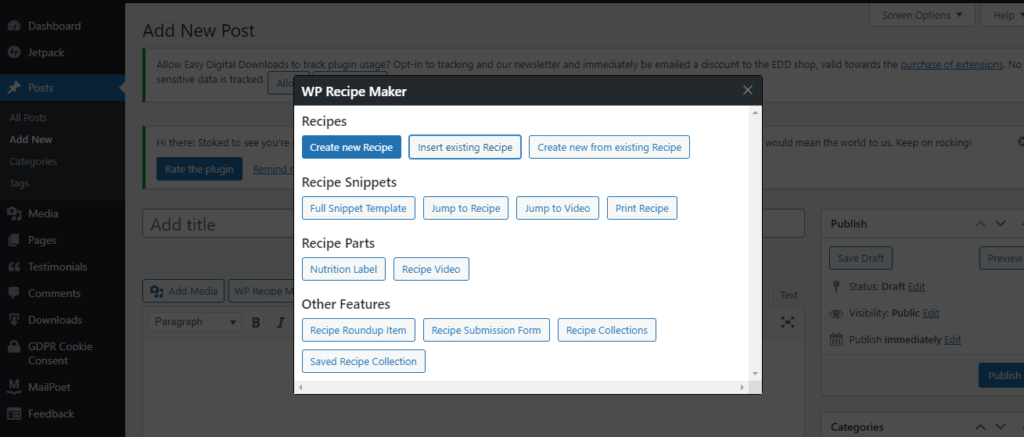Click Save Draft button
The height and width of the screenshot is (437, 1024).
pos(861,258)
